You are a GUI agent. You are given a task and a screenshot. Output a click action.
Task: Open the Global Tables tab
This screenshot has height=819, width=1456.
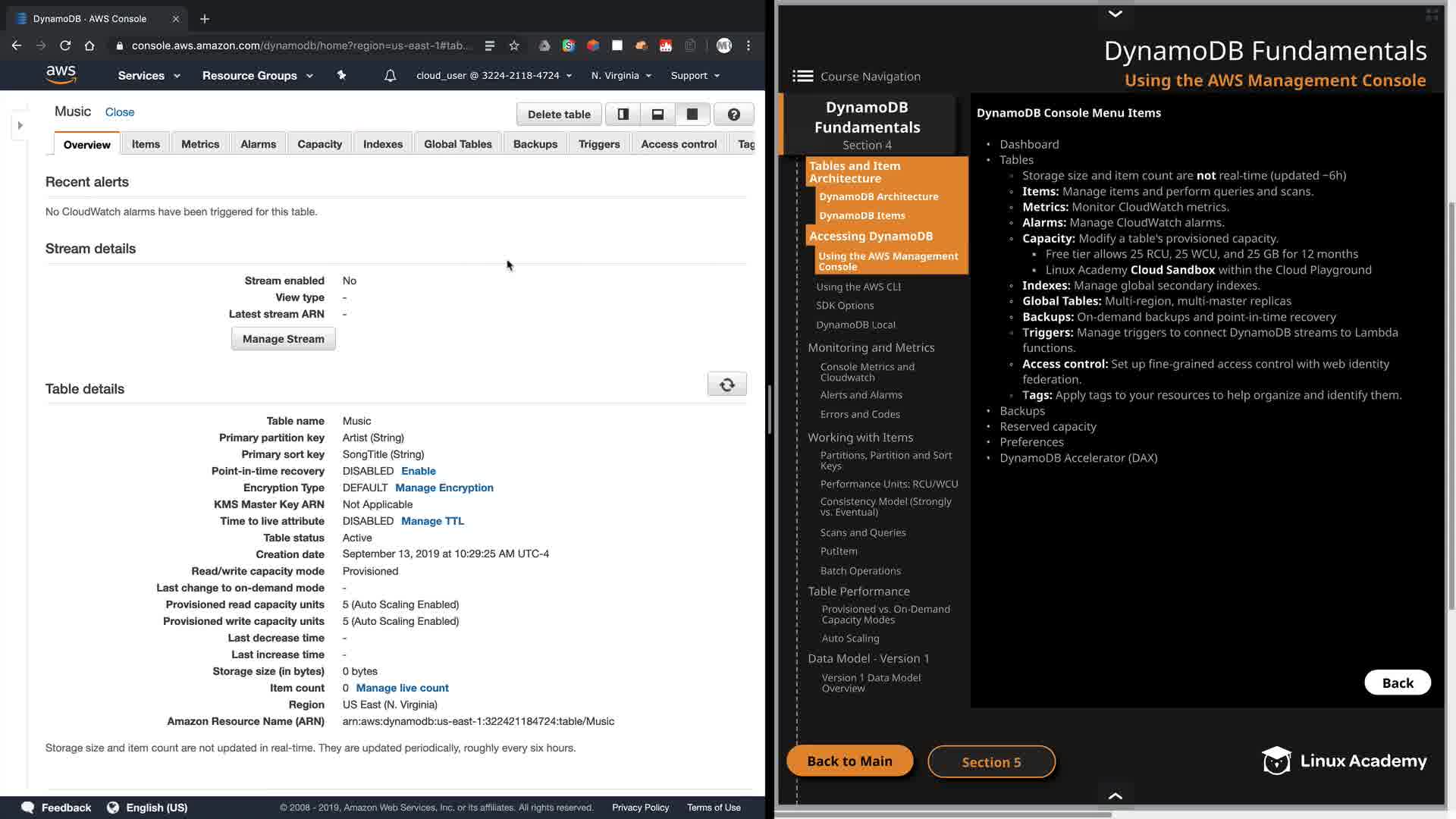(x=457, y=144)
